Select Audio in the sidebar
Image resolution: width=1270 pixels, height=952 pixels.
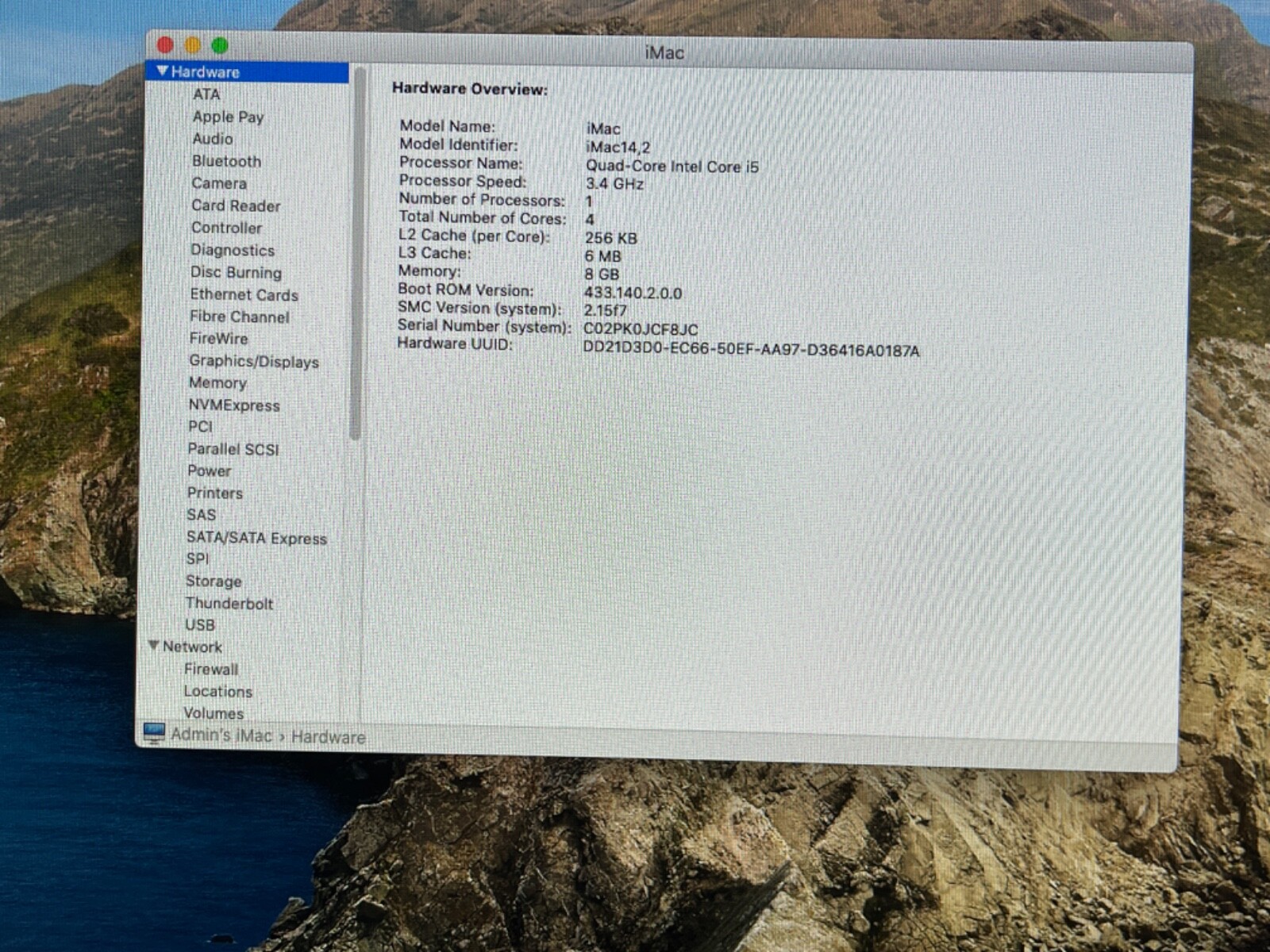click(x=213, y=139)
